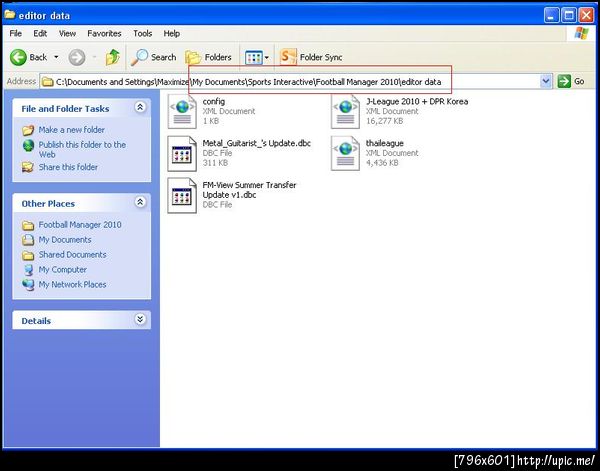Click the File and Folder Tasks header
Screen dimensions: 600x471
click(82, 109)
